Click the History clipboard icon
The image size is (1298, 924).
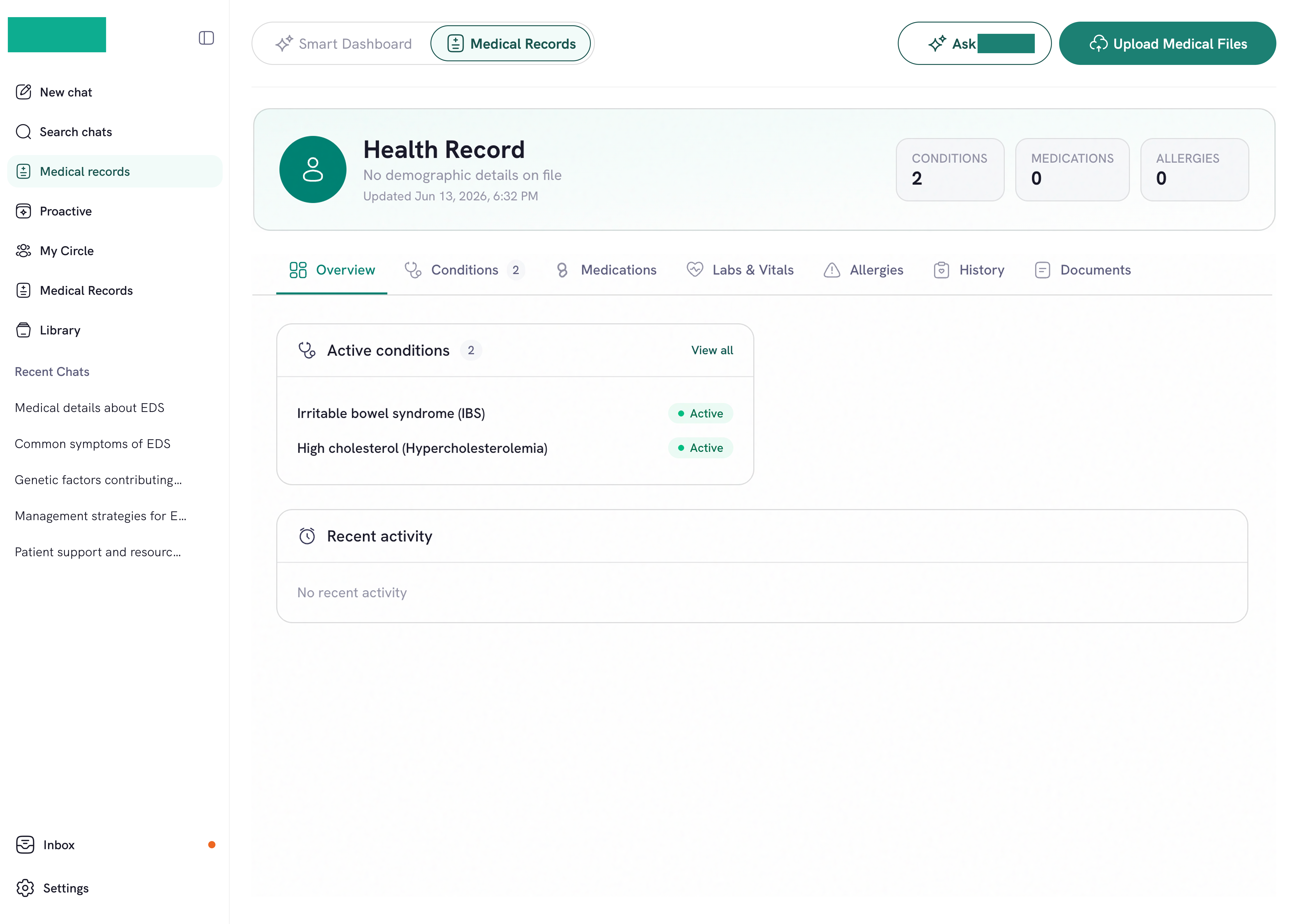click(941, 270)
